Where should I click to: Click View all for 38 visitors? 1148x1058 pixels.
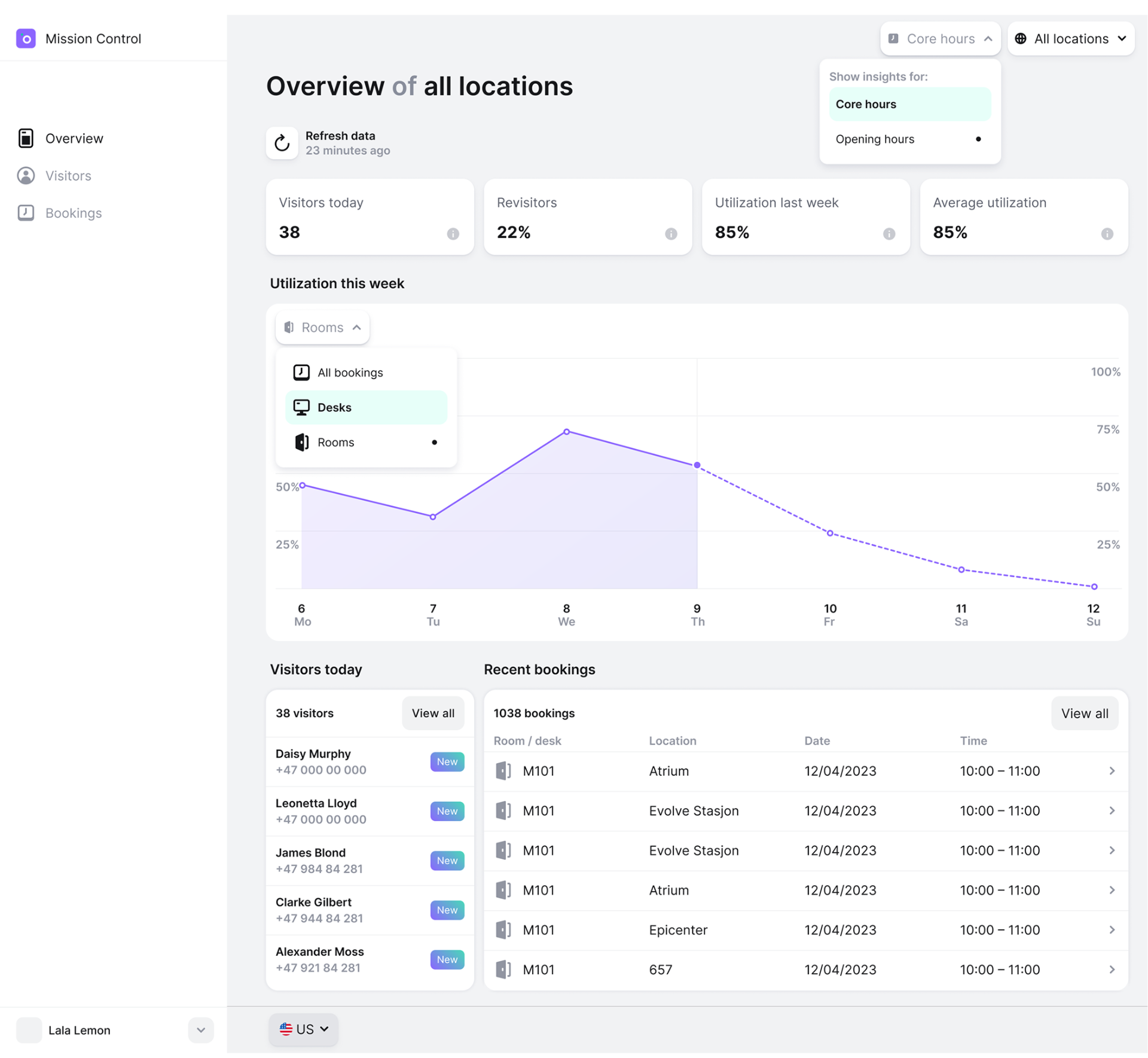pyautogui.click(x=433, y=713)
